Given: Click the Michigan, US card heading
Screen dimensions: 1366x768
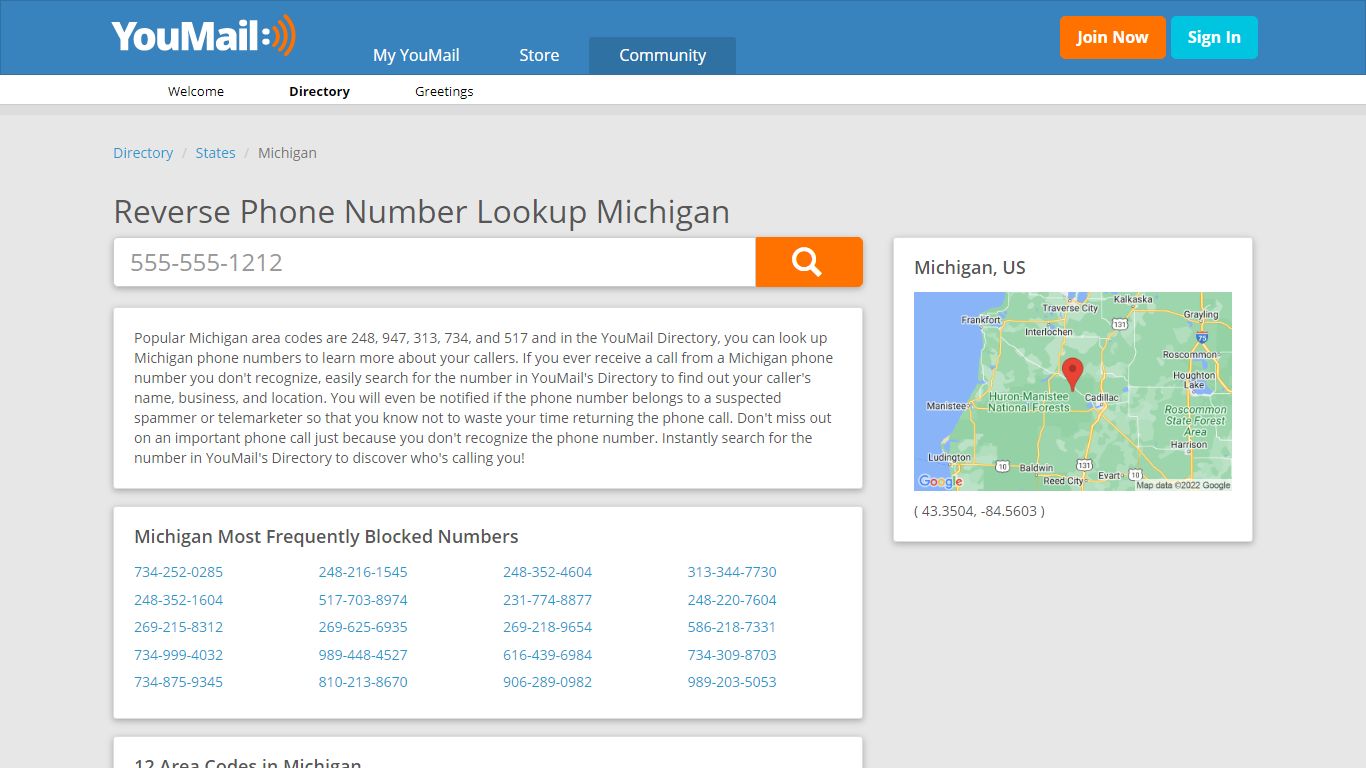Looking at the screenshot, I should [x=970, y=268].
